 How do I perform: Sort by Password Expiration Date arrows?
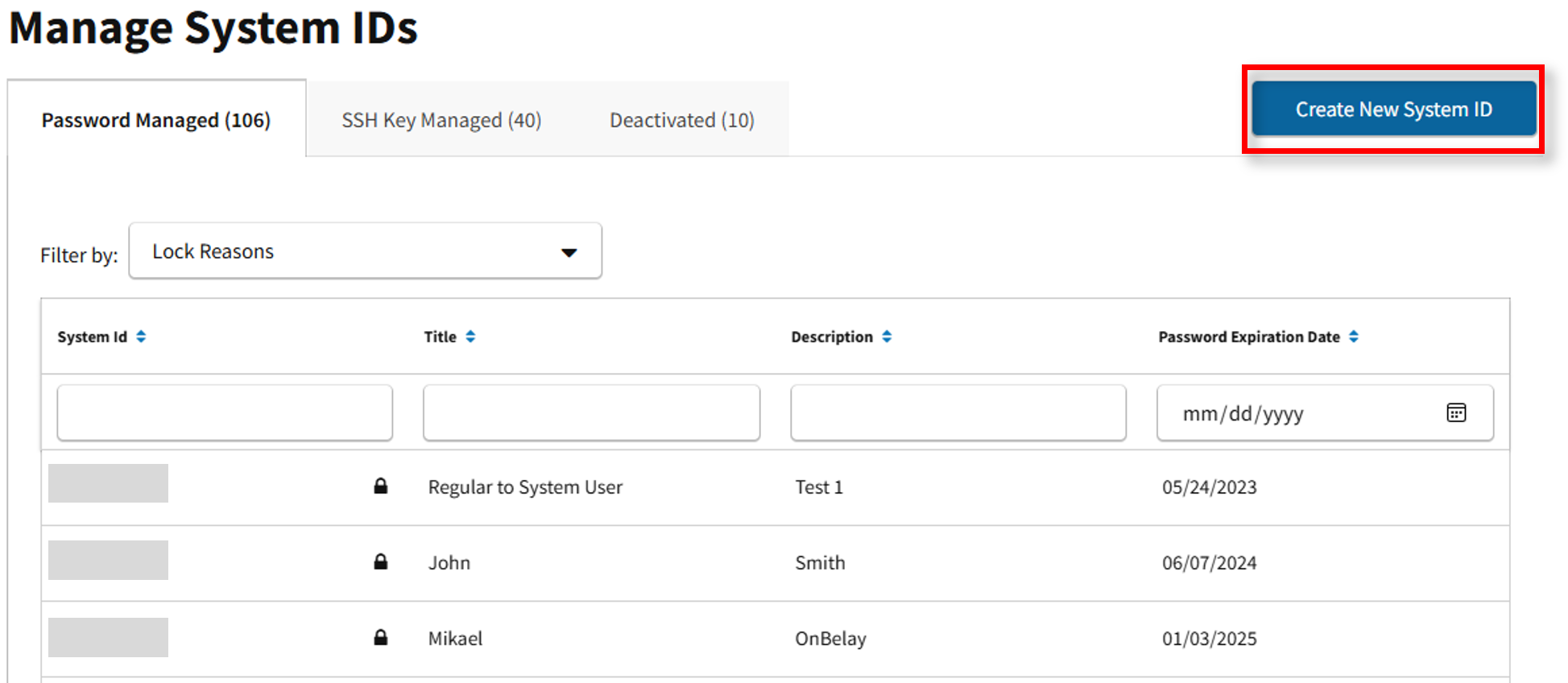(1354, 337)
